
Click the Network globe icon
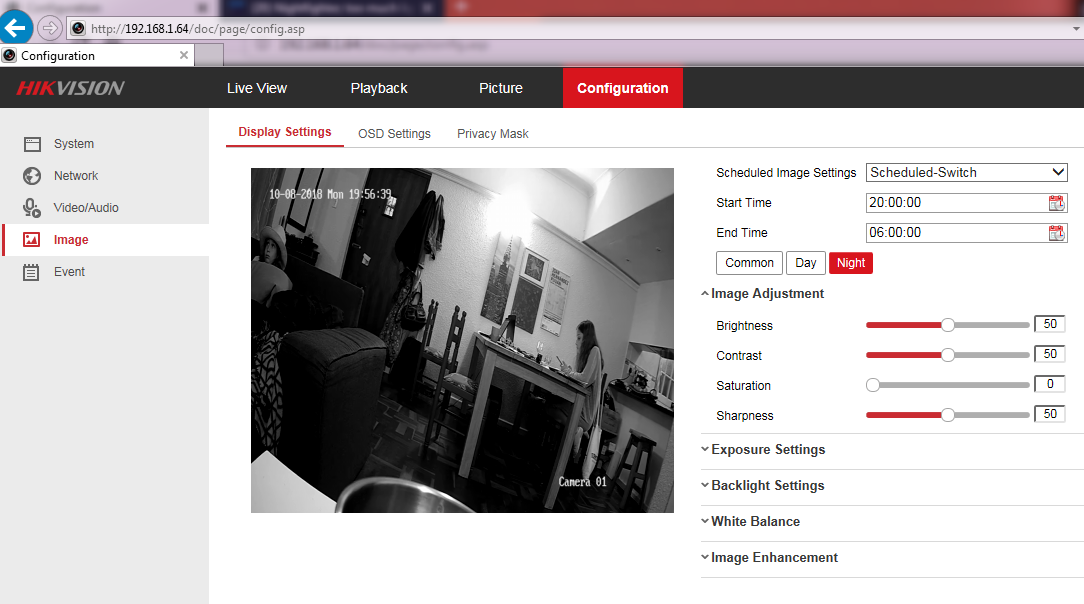32,176
